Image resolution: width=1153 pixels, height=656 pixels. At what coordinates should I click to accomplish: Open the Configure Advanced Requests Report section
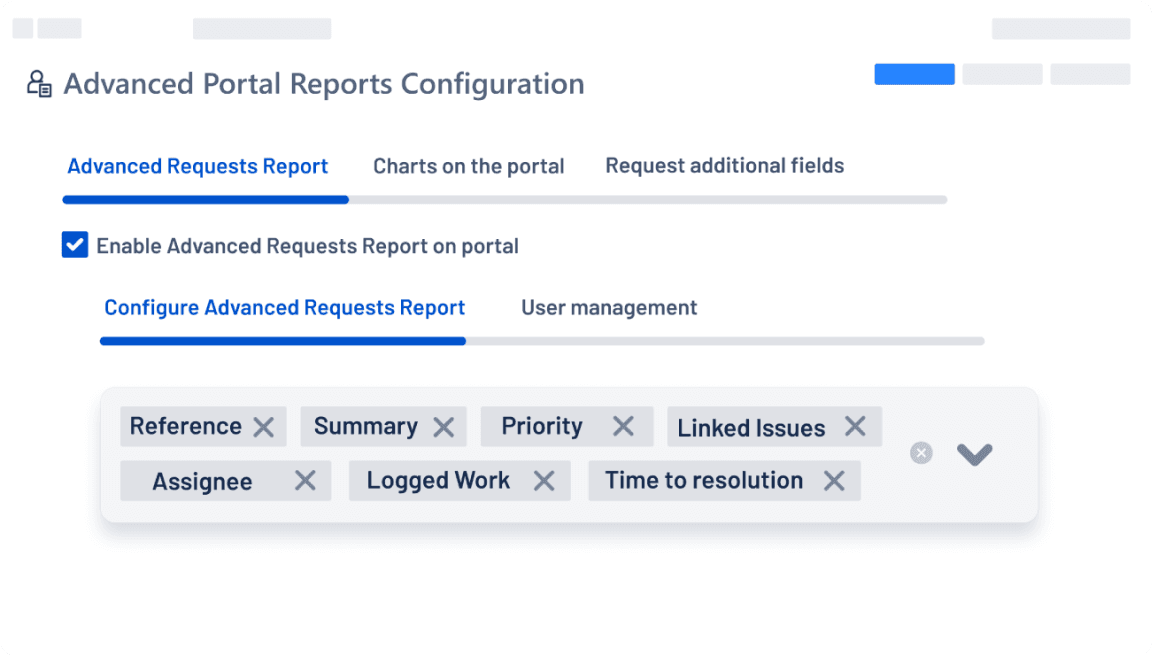[x=284, y=307]
